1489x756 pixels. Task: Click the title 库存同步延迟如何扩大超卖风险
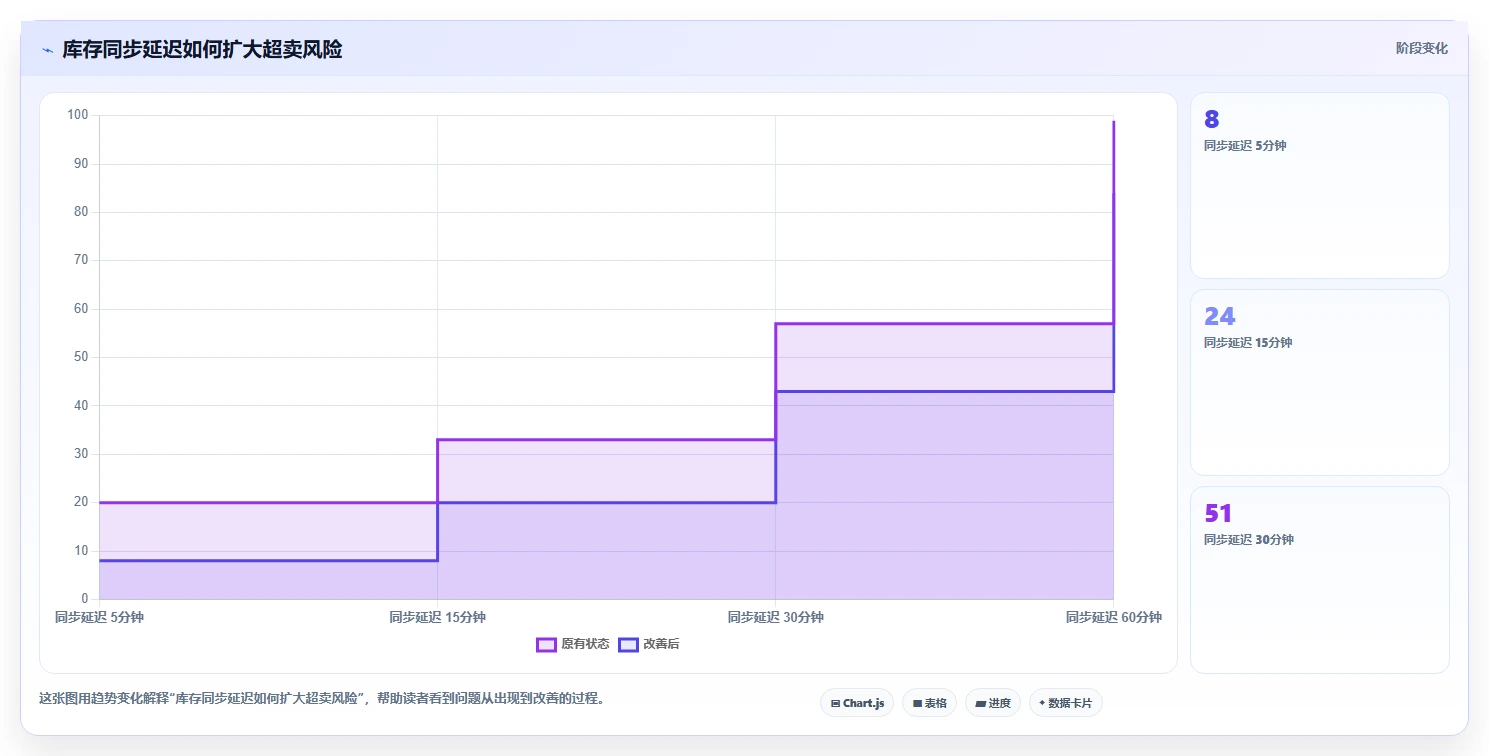click(x=202, y=49)
